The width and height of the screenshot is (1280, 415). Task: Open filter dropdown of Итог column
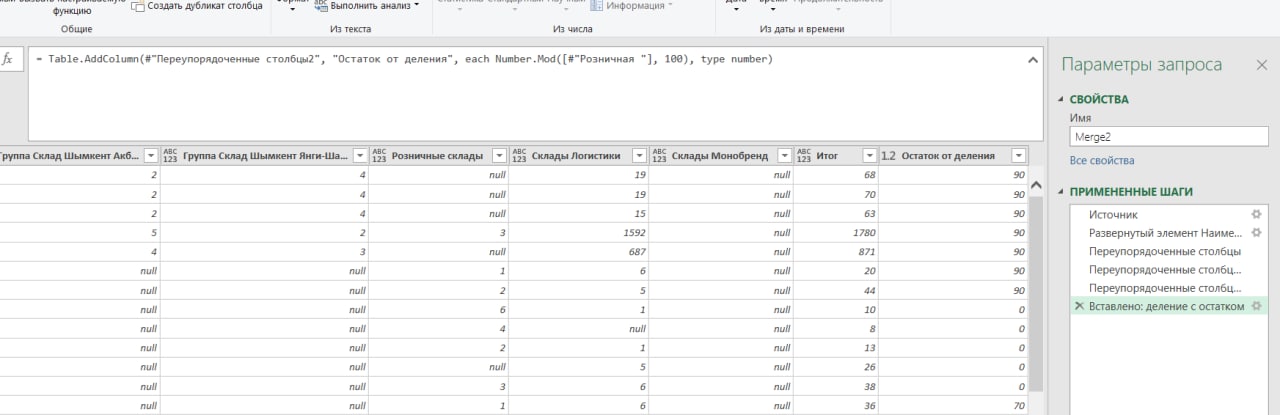(x=868, y=156)
